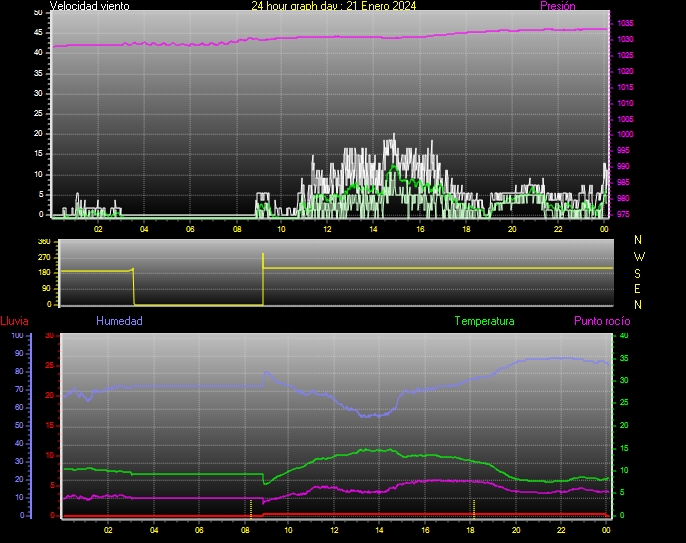Select the magenta "Presión" label
Image resolution: width=686 pixels, height=543 pixels.
tap(558, 6)
